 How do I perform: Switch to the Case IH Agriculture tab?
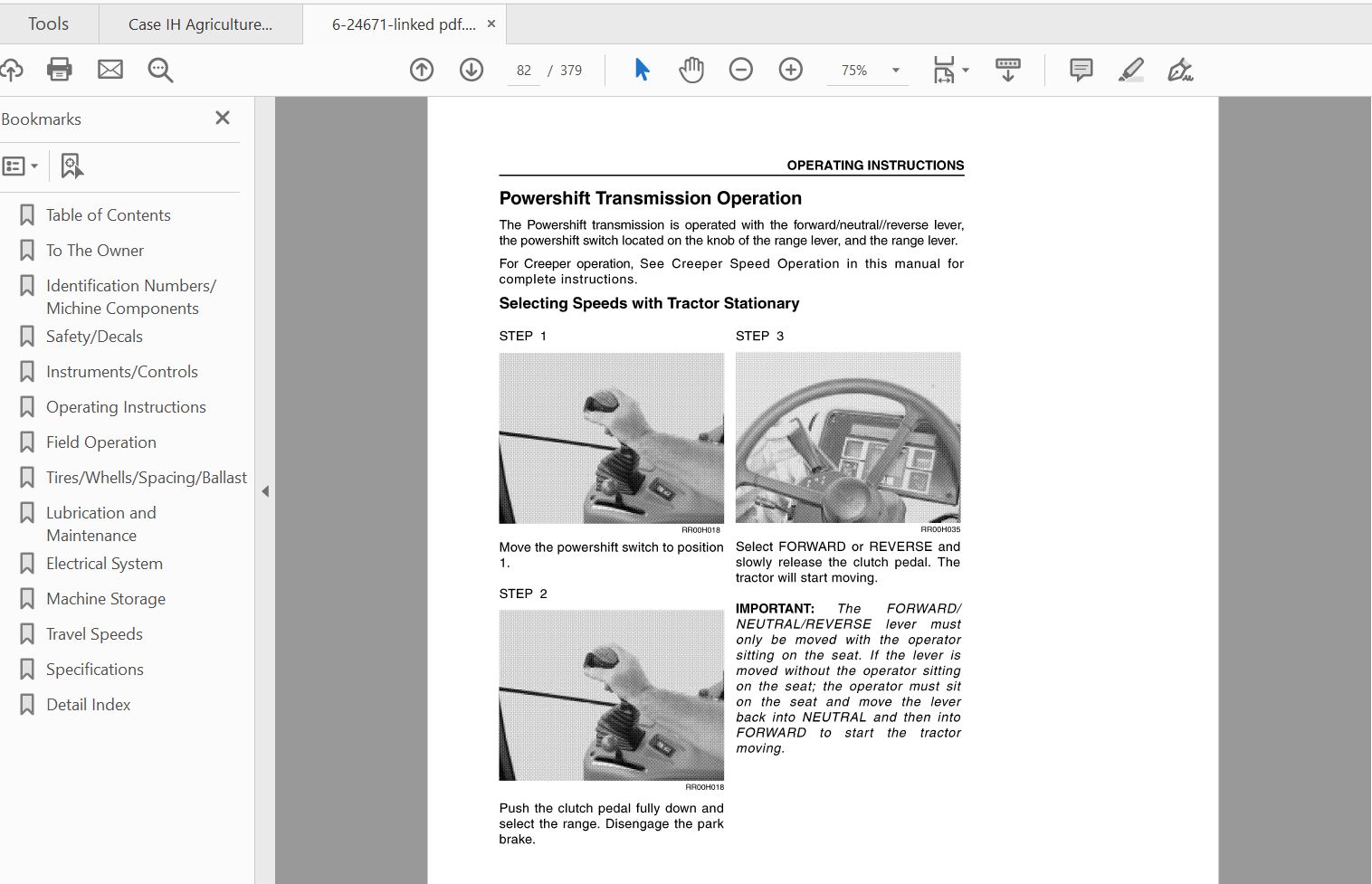[200, 24]
